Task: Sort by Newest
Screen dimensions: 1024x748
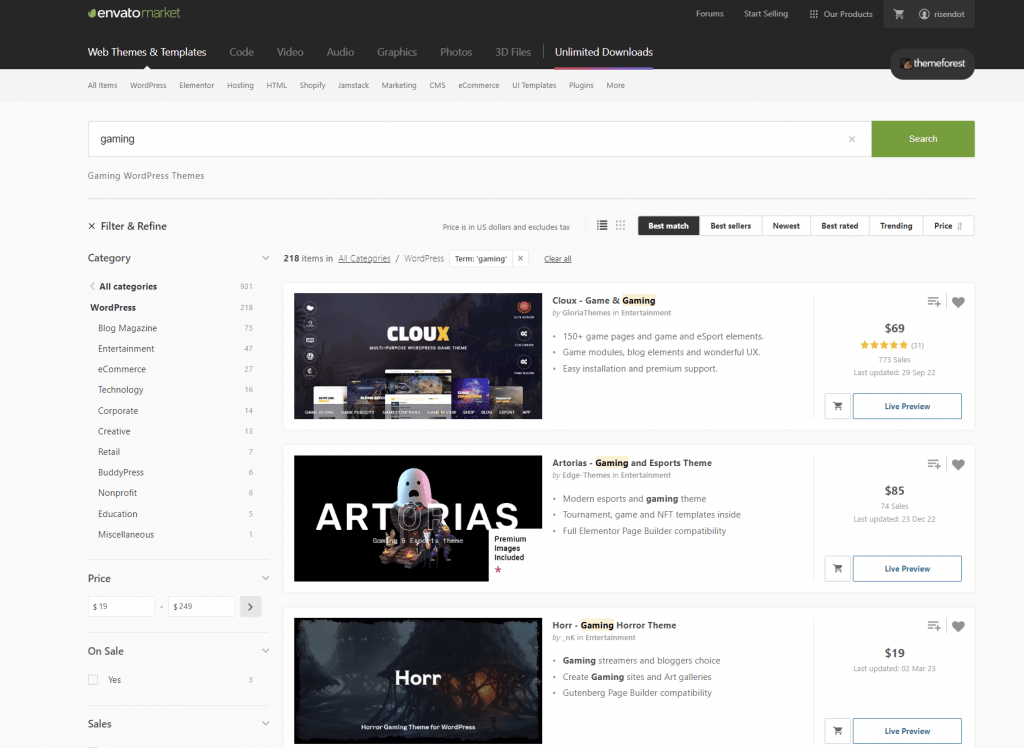Action: coord(786,226)
